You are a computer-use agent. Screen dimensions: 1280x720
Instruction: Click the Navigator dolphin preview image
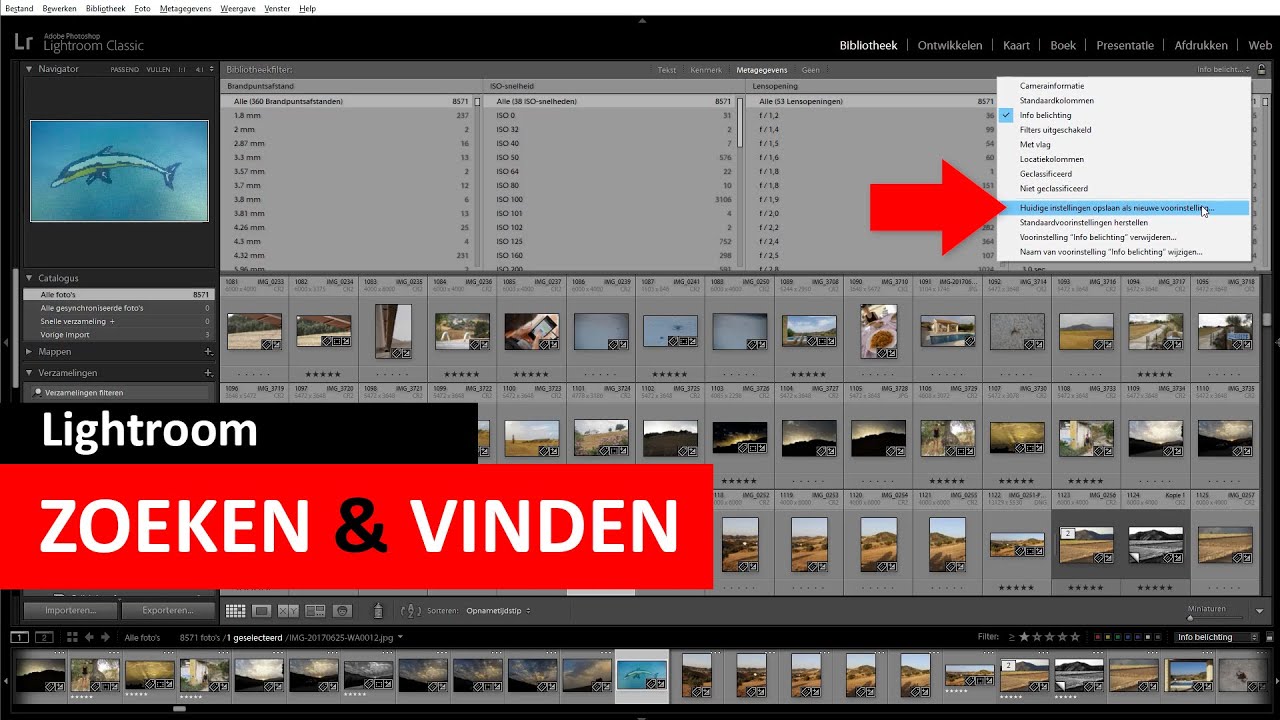[x=119, y=171]
